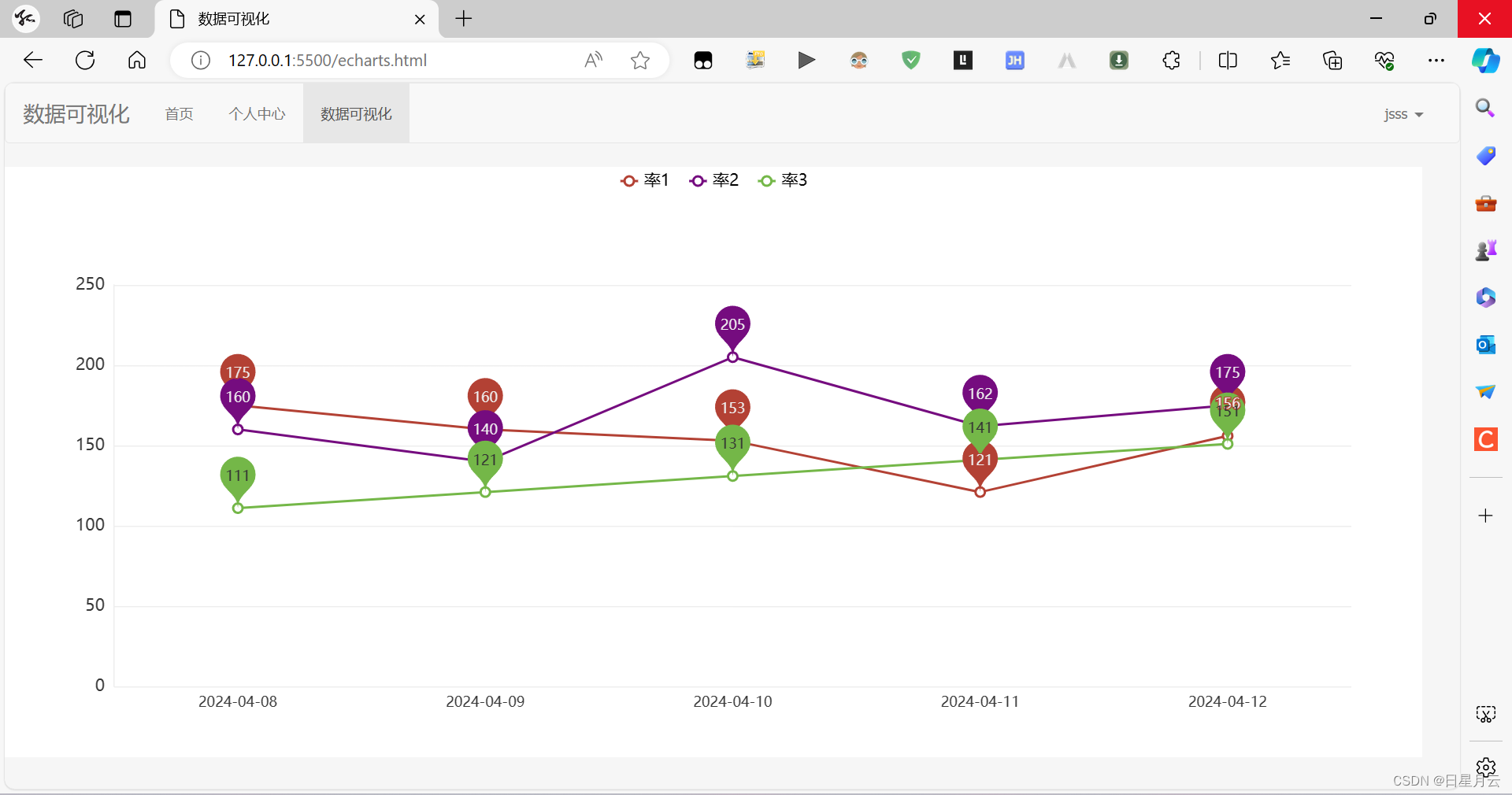Open the sidebar Tools briefcase
Screen dimensions: 1512x795
[x=1485, y=204]
